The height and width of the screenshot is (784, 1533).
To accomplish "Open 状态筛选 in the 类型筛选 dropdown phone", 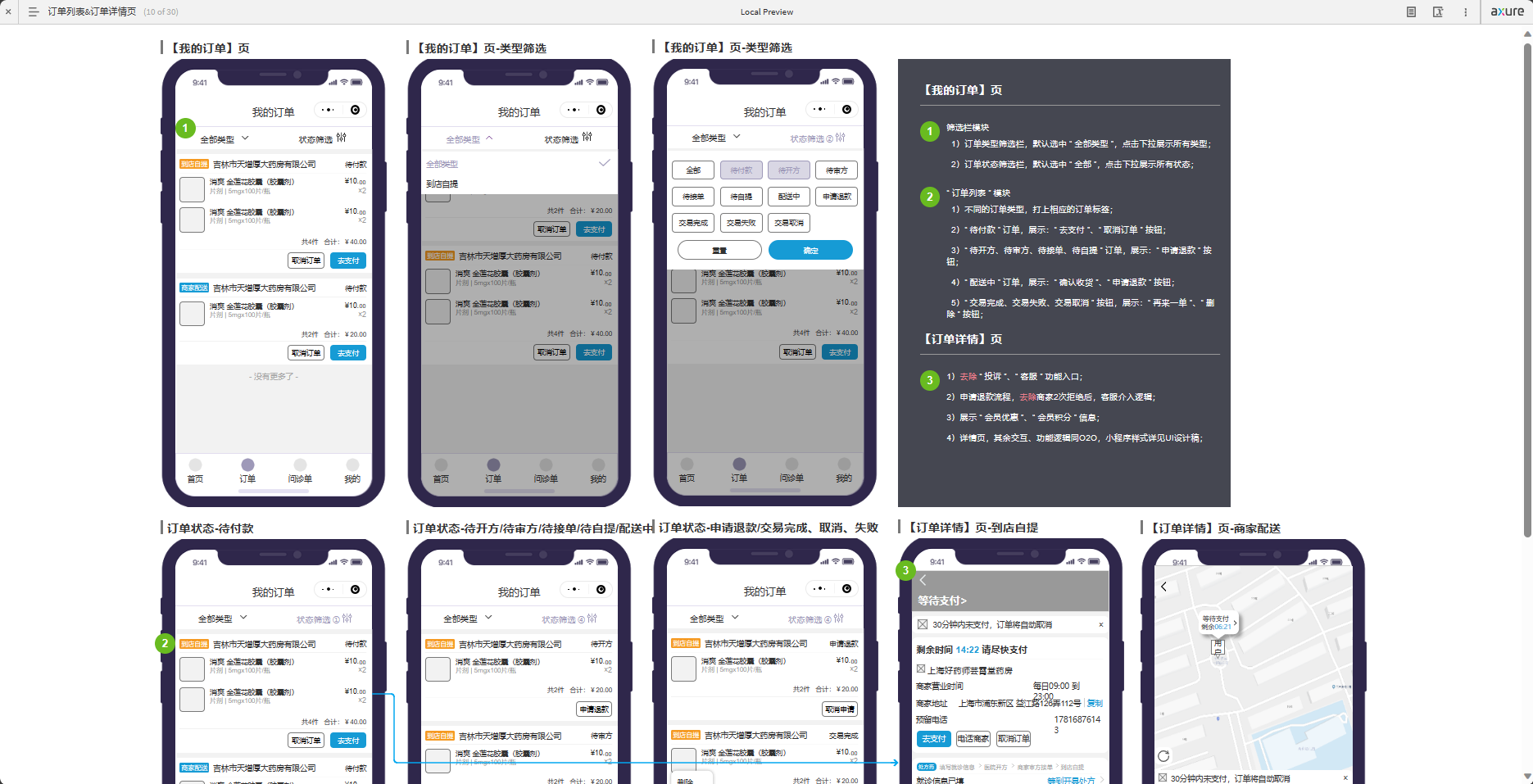I will coord(568,138).
